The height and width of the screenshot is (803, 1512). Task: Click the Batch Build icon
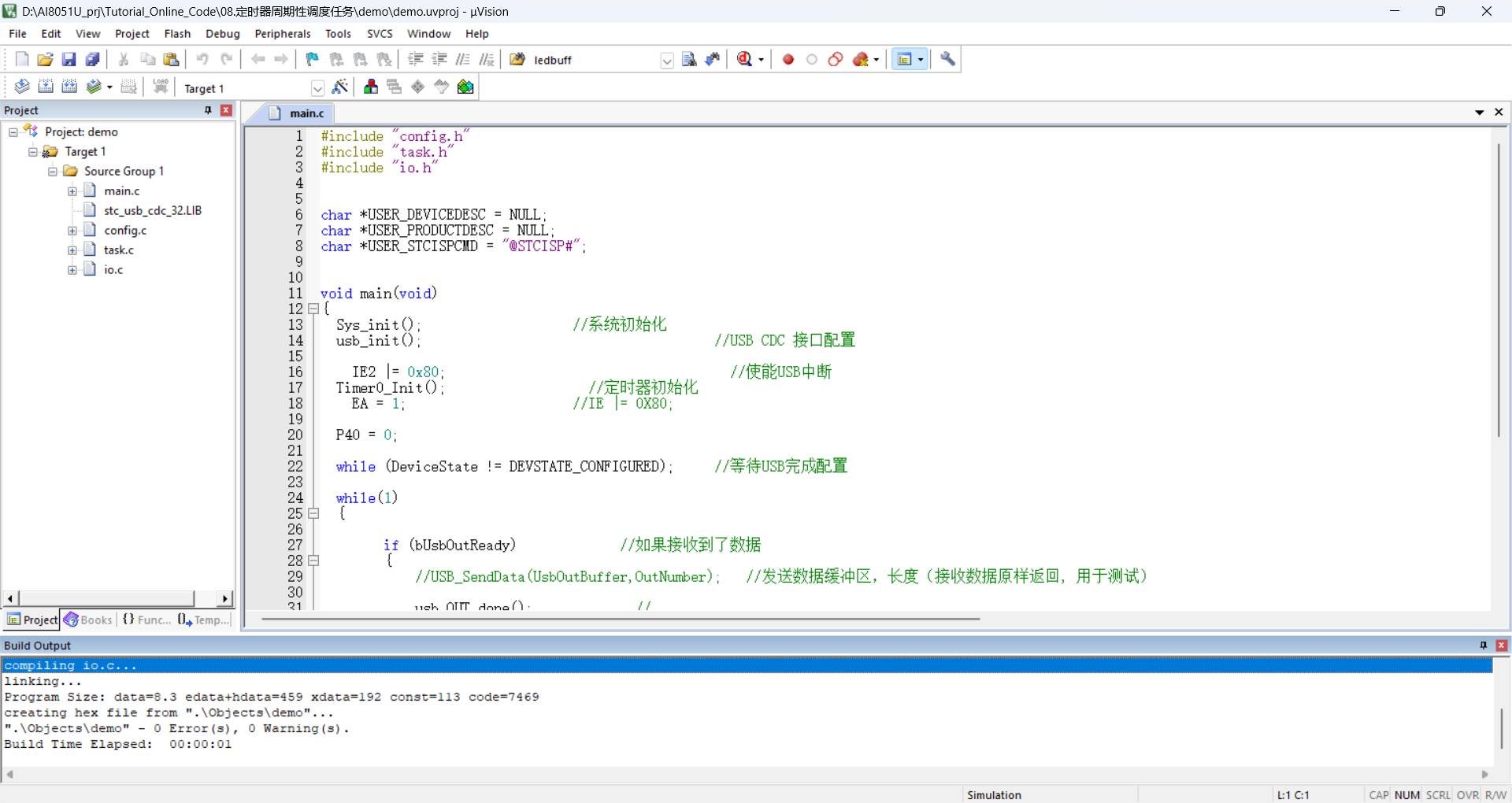[94, 87]
